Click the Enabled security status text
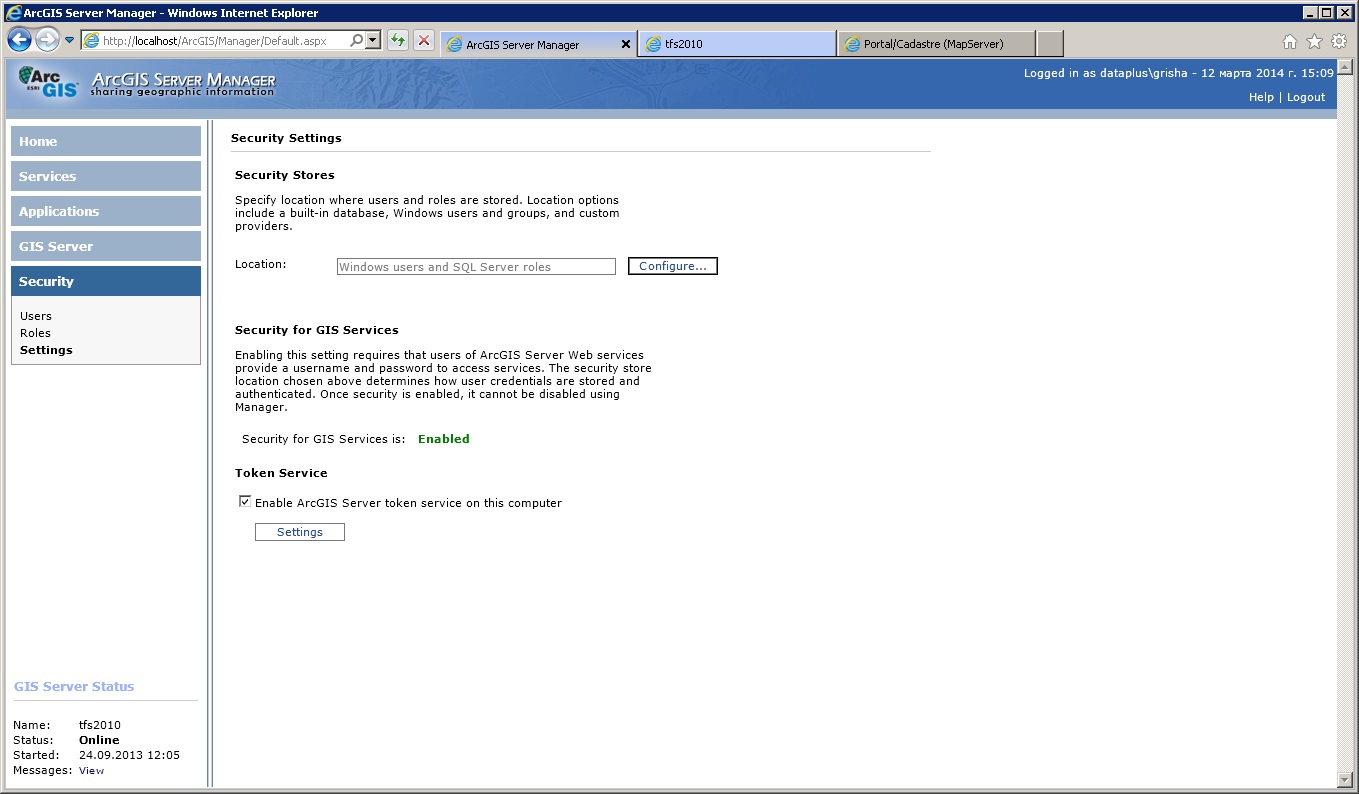This screenshot has height=794, width=1359. [x=444, y=439]
